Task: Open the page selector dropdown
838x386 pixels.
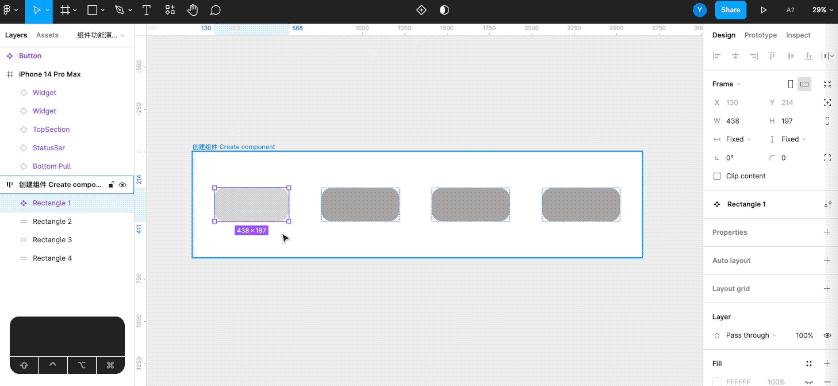Action: [x=100, y=35]
